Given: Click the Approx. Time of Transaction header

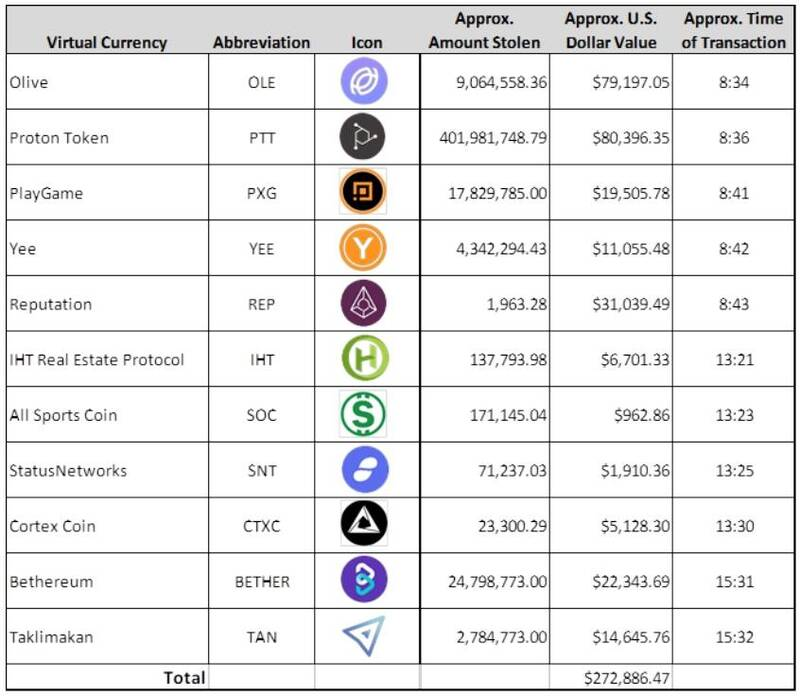Looking at the screenshot, I should pyautogui.click(x=735, y=31).
